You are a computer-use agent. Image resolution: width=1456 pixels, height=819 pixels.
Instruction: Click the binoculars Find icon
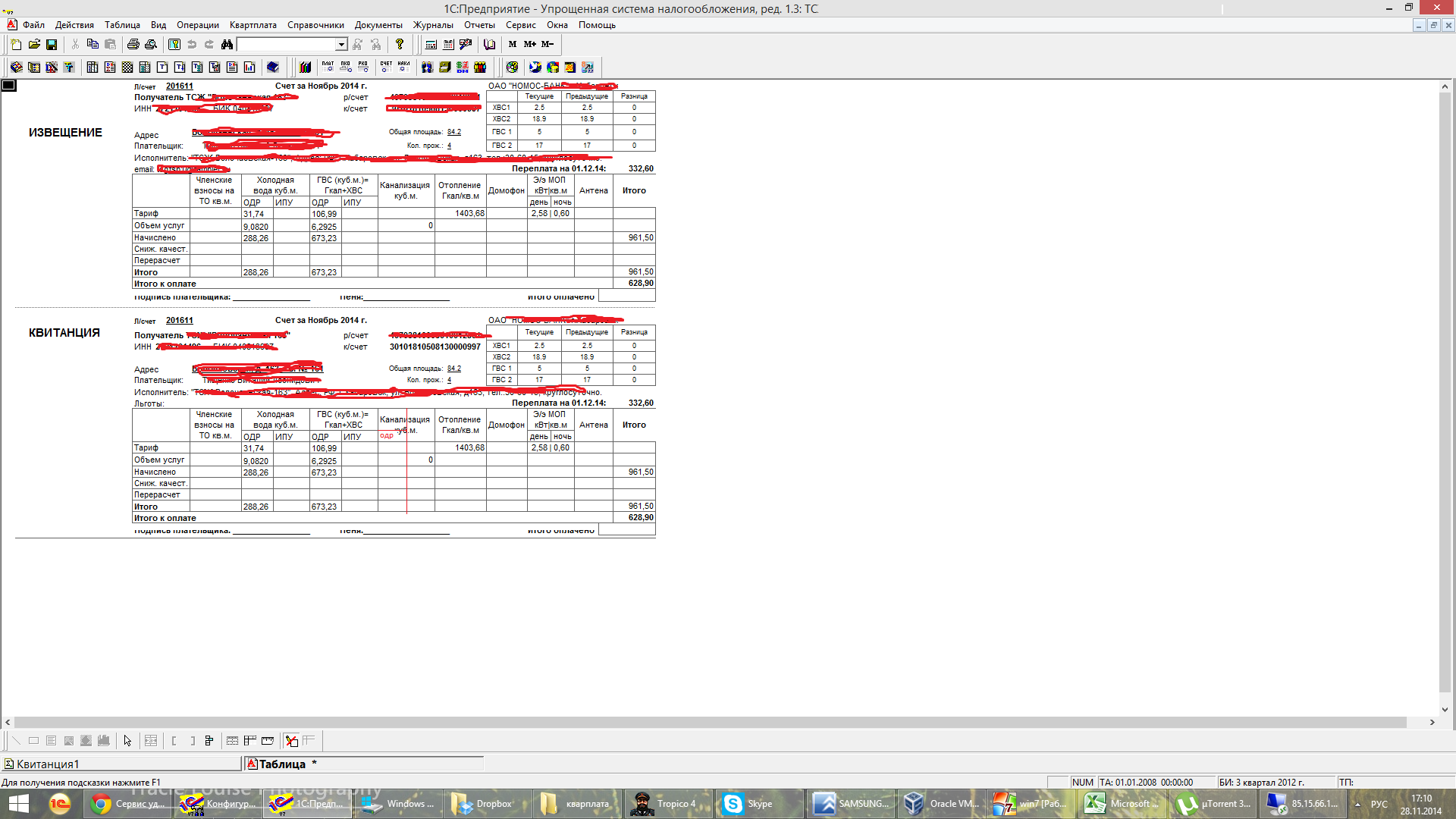[x=227, y=45]
